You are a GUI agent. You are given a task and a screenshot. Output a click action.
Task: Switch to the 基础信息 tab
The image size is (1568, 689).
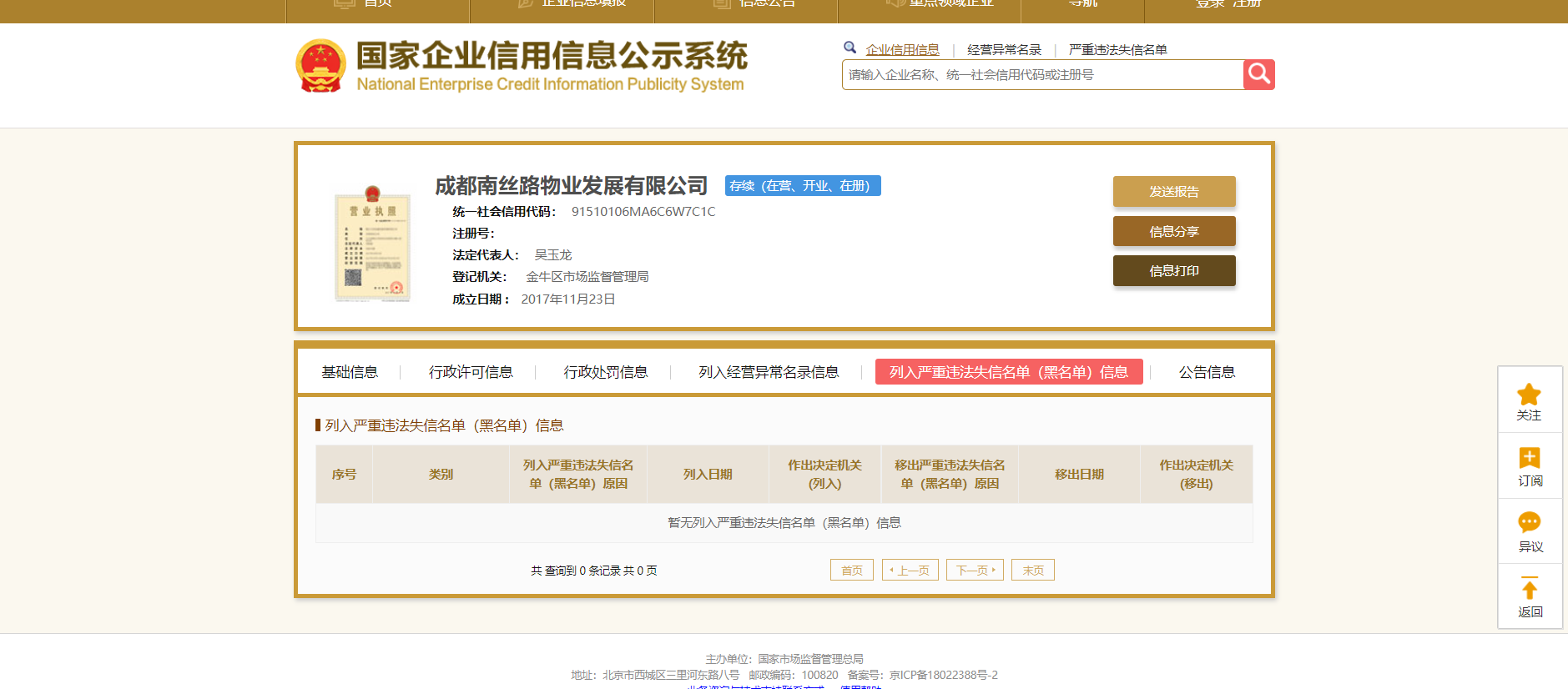coord(350,372)
